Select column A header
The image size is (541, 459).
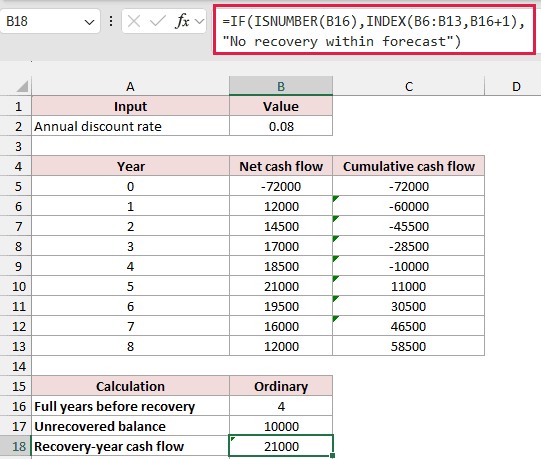point(130,86)
